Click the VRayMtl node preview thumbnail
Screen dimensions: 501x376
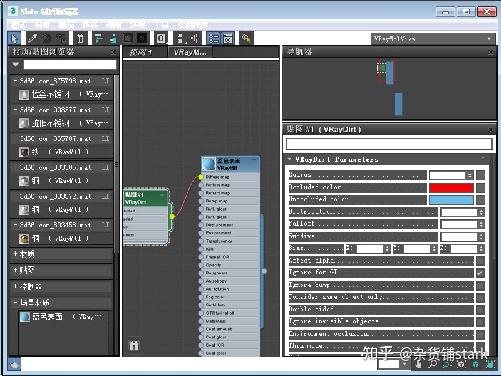[x=209, y=164]
